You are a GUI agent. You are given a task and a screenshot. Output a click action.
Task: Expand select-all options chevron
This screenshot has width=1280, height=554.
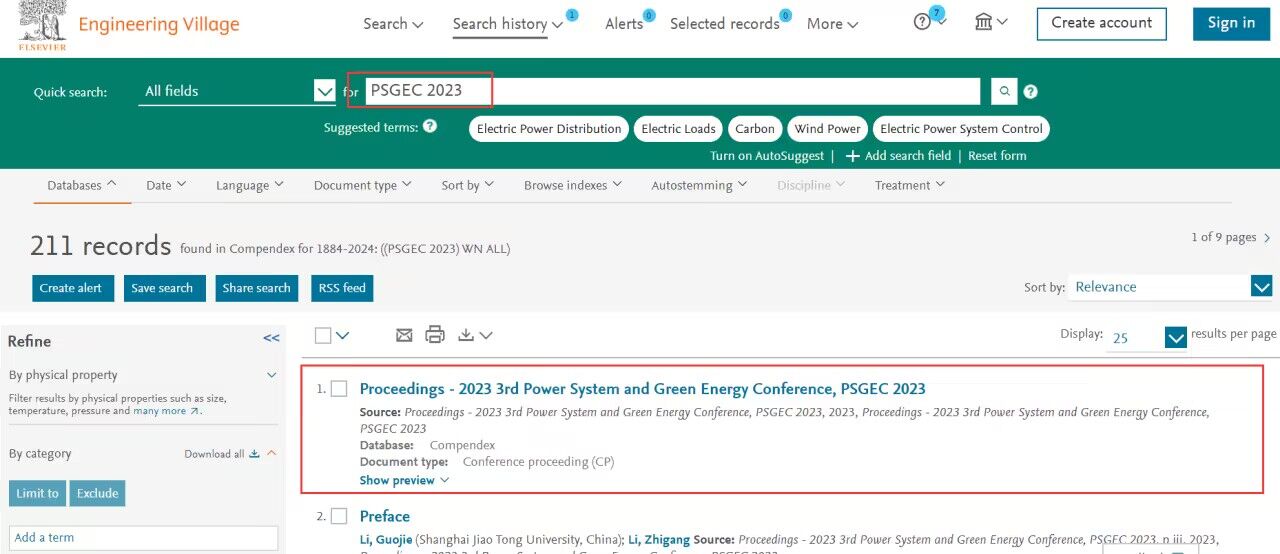click(343, 335)
